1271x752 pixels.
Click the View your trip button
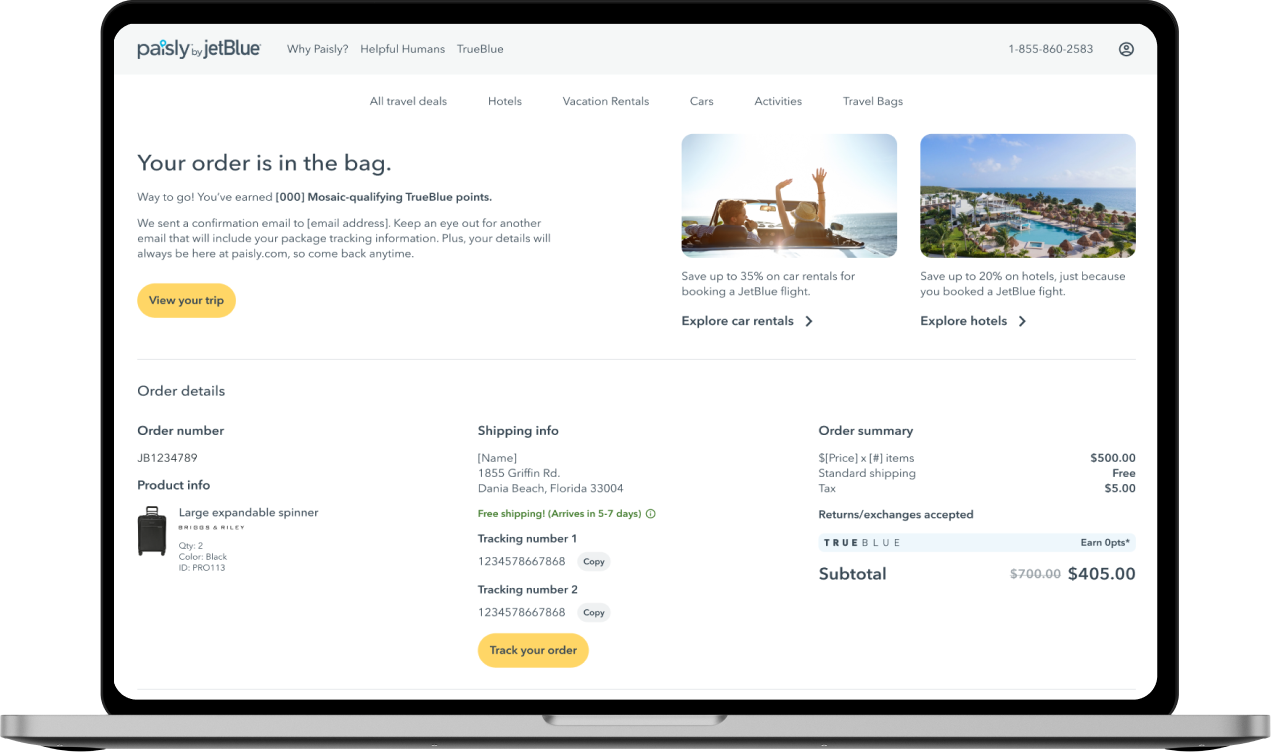click(x=186, y=301)
